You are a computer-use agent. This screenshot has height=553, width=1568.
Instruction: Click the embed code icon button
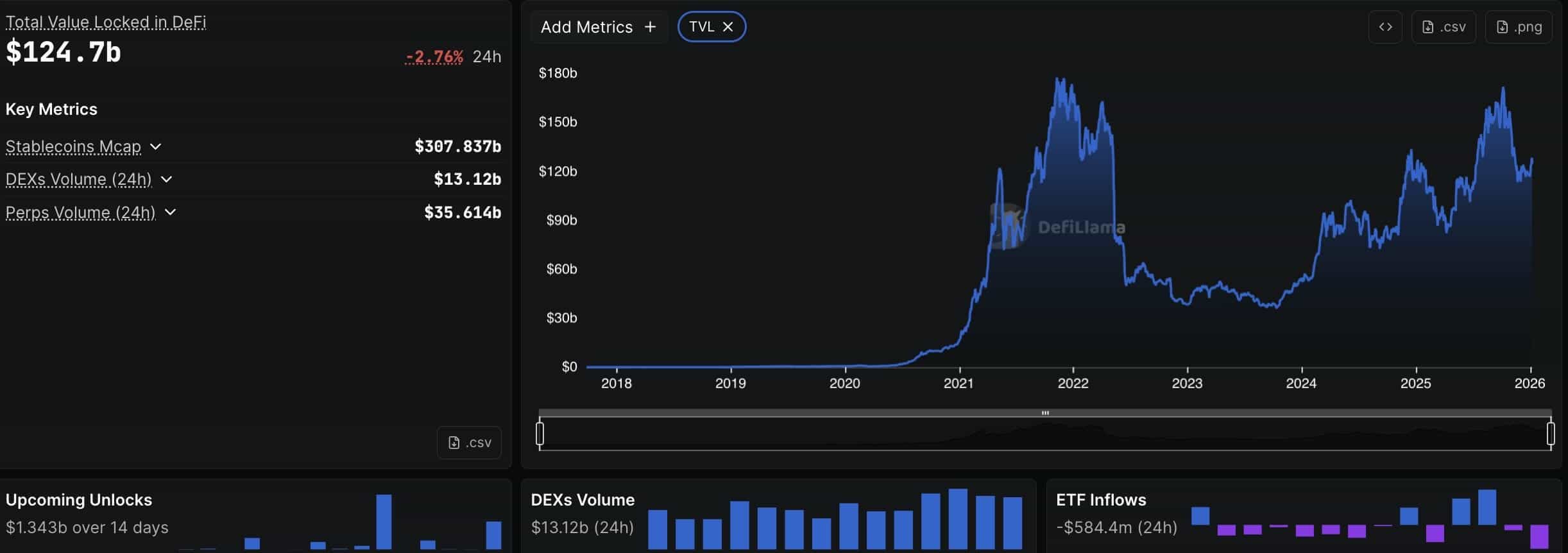1385,27
